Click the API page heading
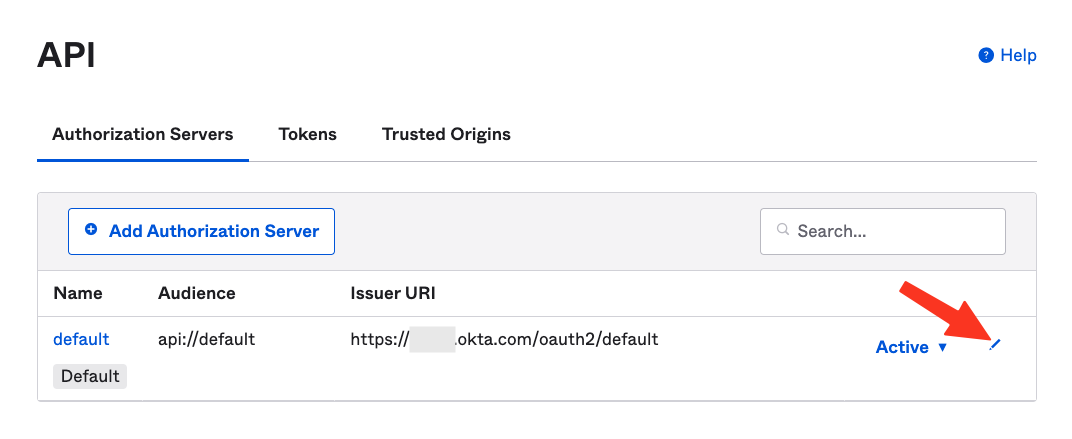 click(x=66, y=55)
